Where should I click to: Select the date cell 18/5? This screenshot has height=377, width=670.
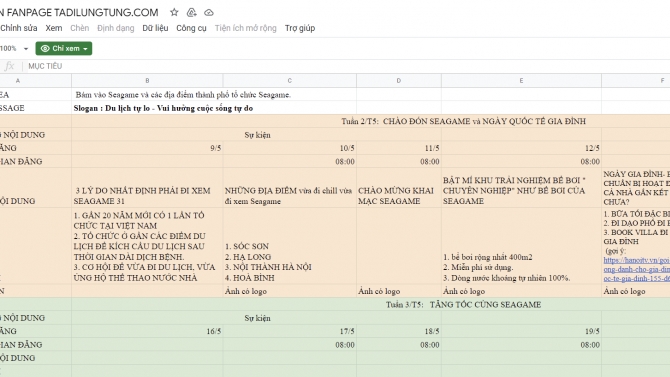tap(399, 331)
